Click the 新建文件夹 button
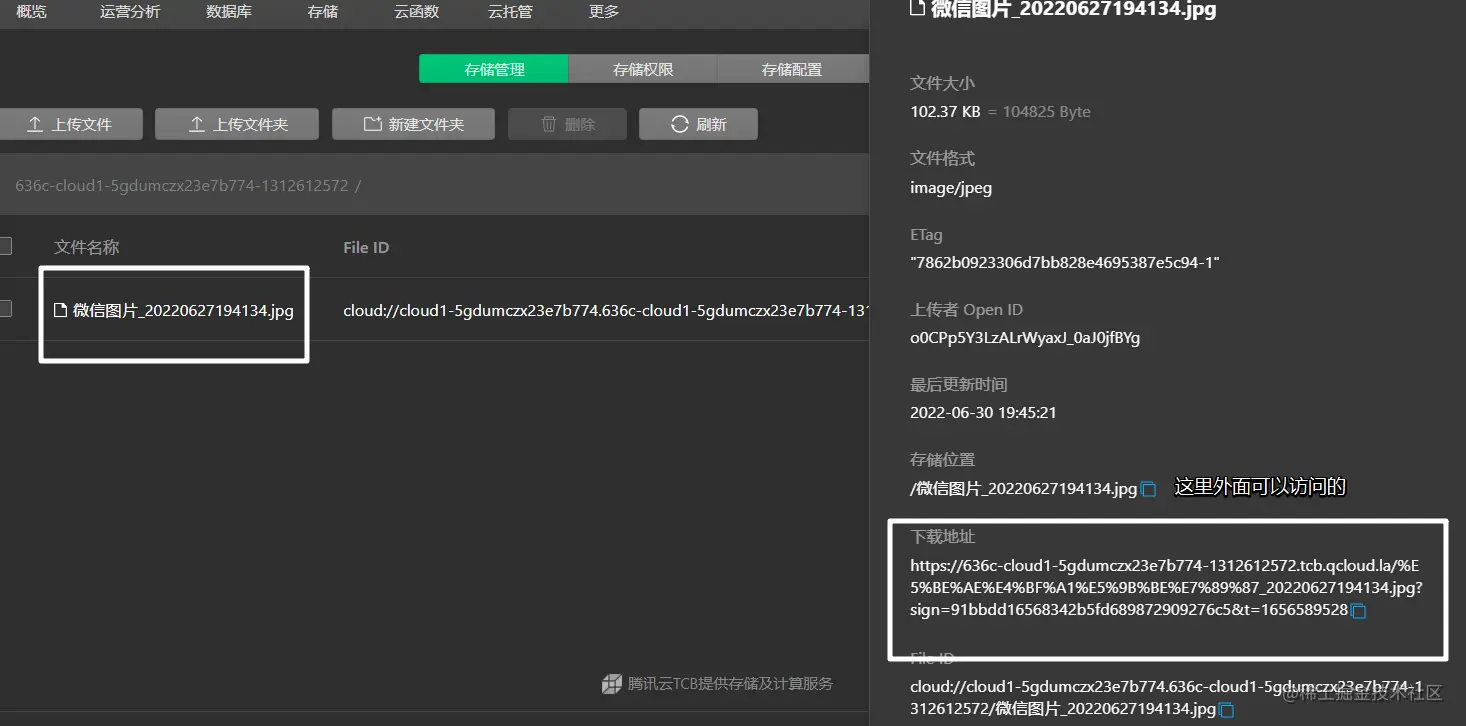 pyautogui.click(x=414, y=124)
